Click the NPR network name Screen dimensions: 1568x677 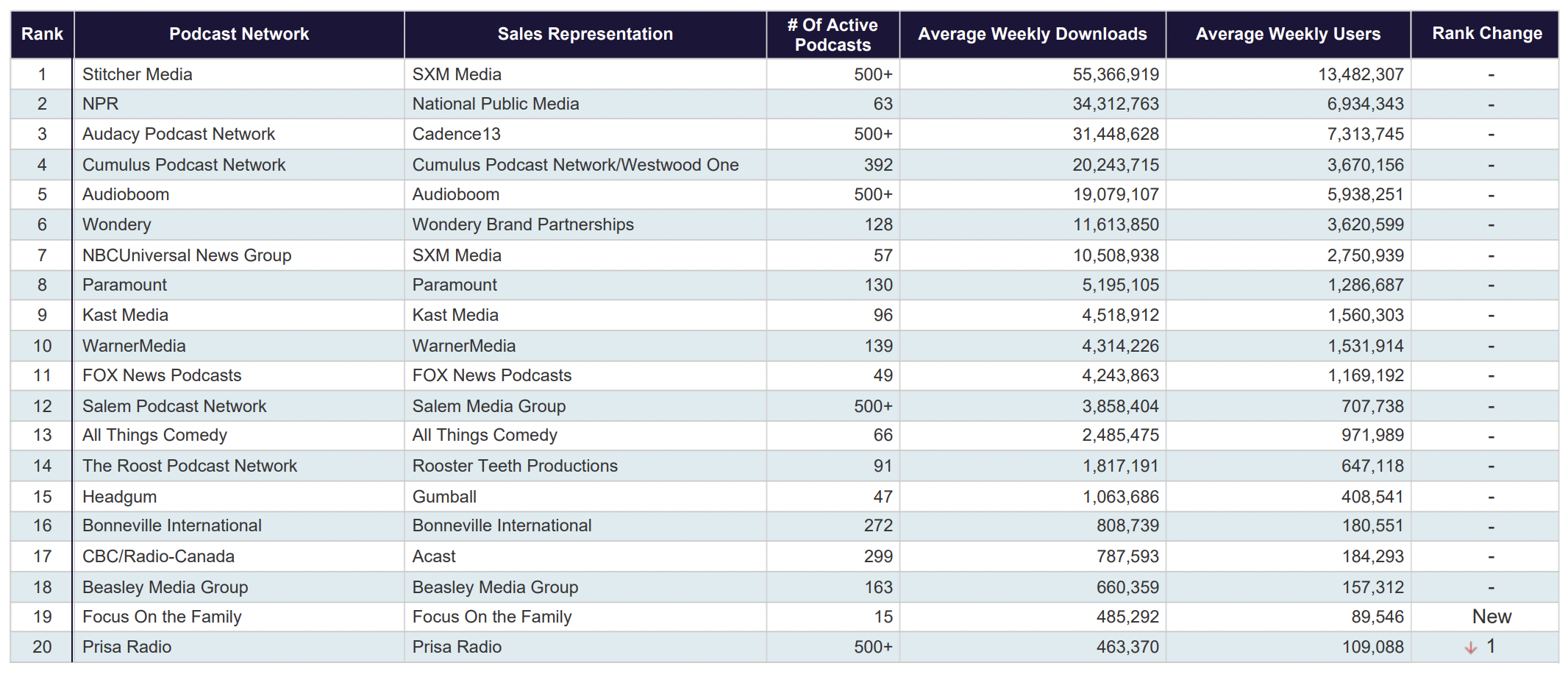(101, 104)
